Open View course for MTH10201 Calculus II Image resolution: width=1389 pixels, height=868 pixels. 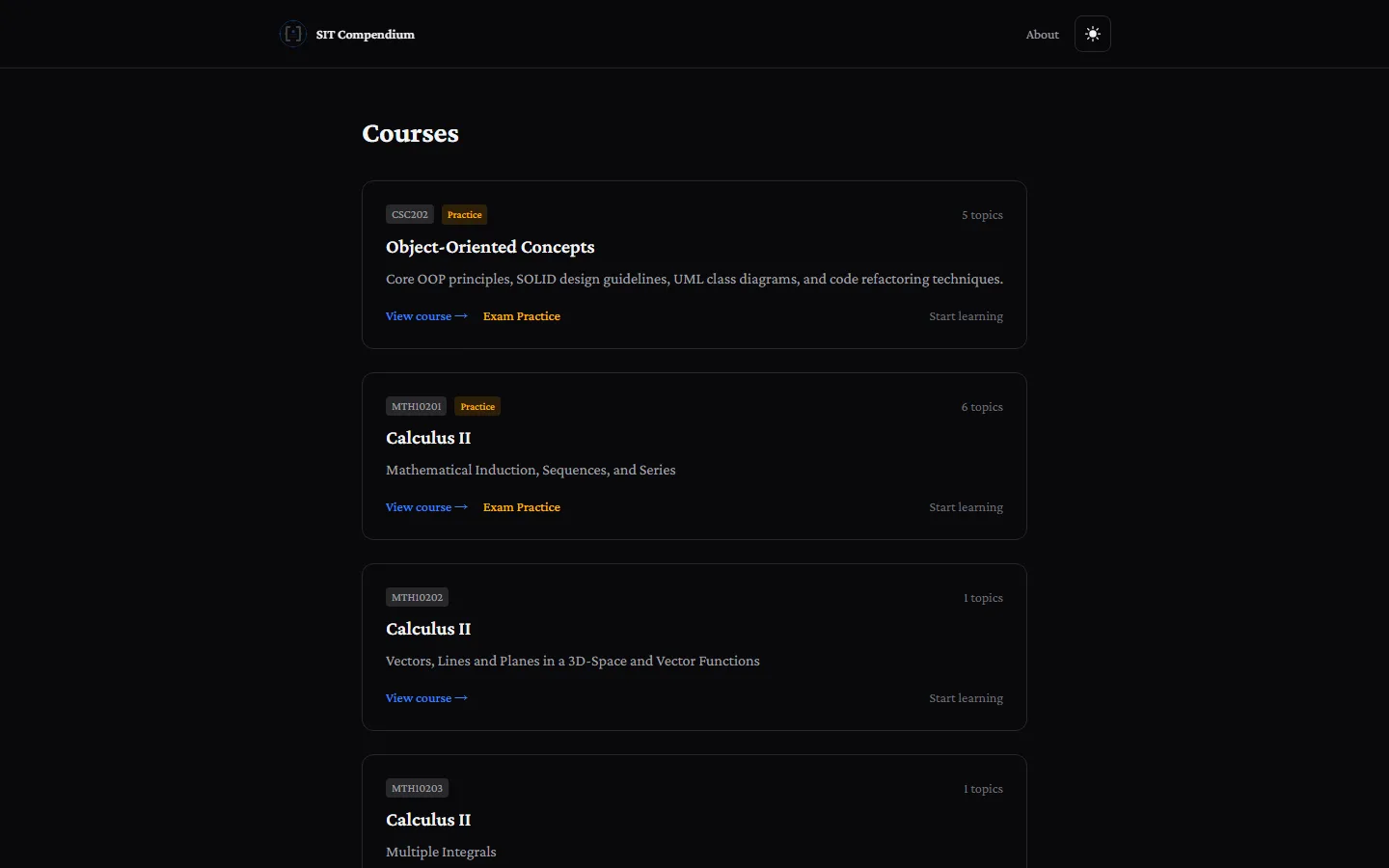tap(426, 507)
